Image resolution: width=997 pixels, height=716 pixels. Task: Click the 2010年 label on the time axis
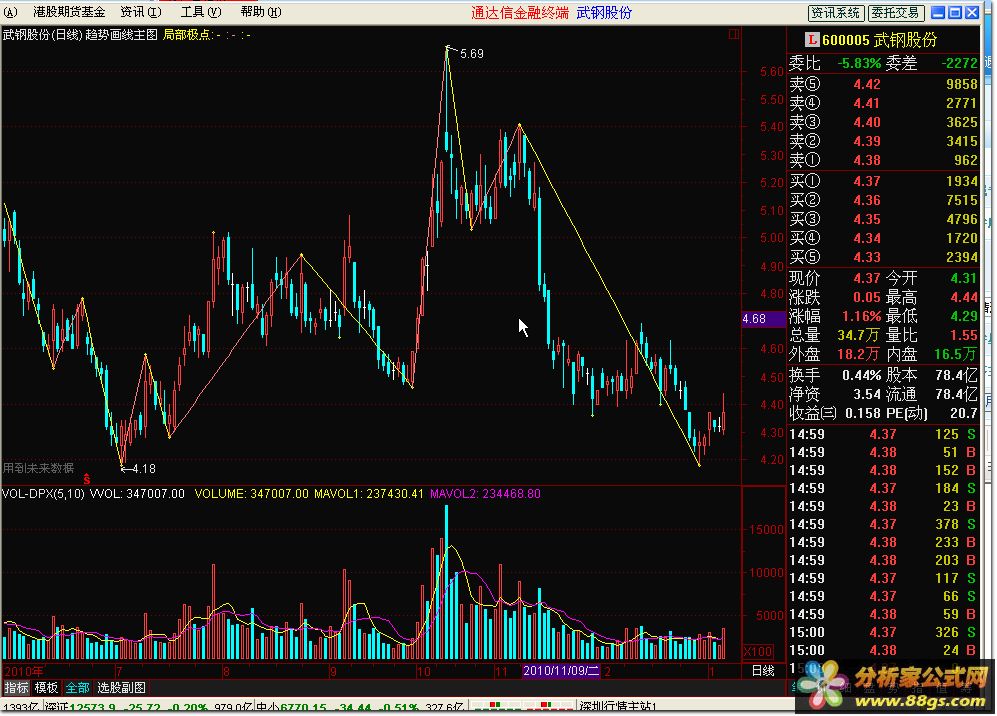[24, 671]
